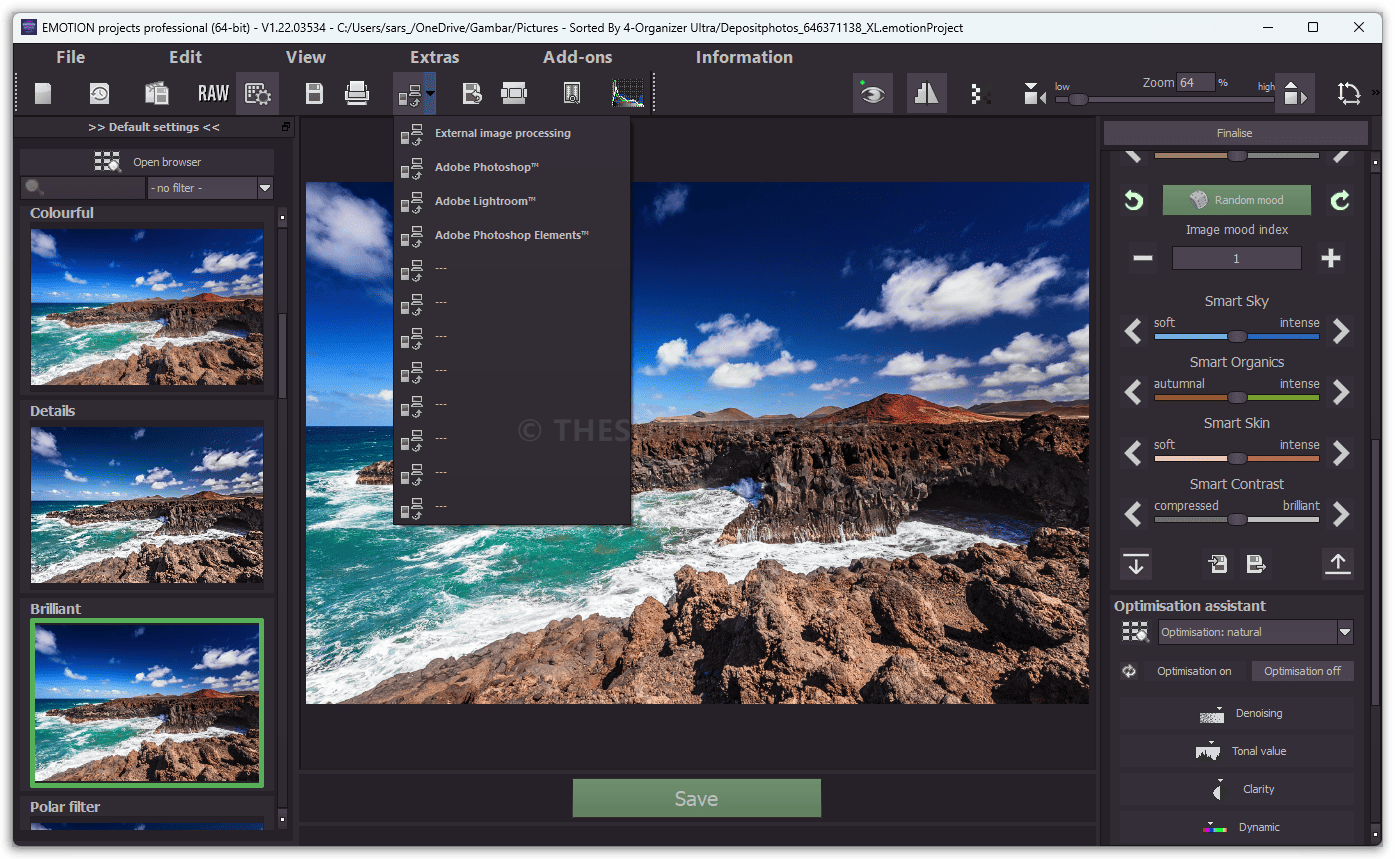Turn Optimisation on
This screenshot has width=1395, height=859.
coord(1194,671)
